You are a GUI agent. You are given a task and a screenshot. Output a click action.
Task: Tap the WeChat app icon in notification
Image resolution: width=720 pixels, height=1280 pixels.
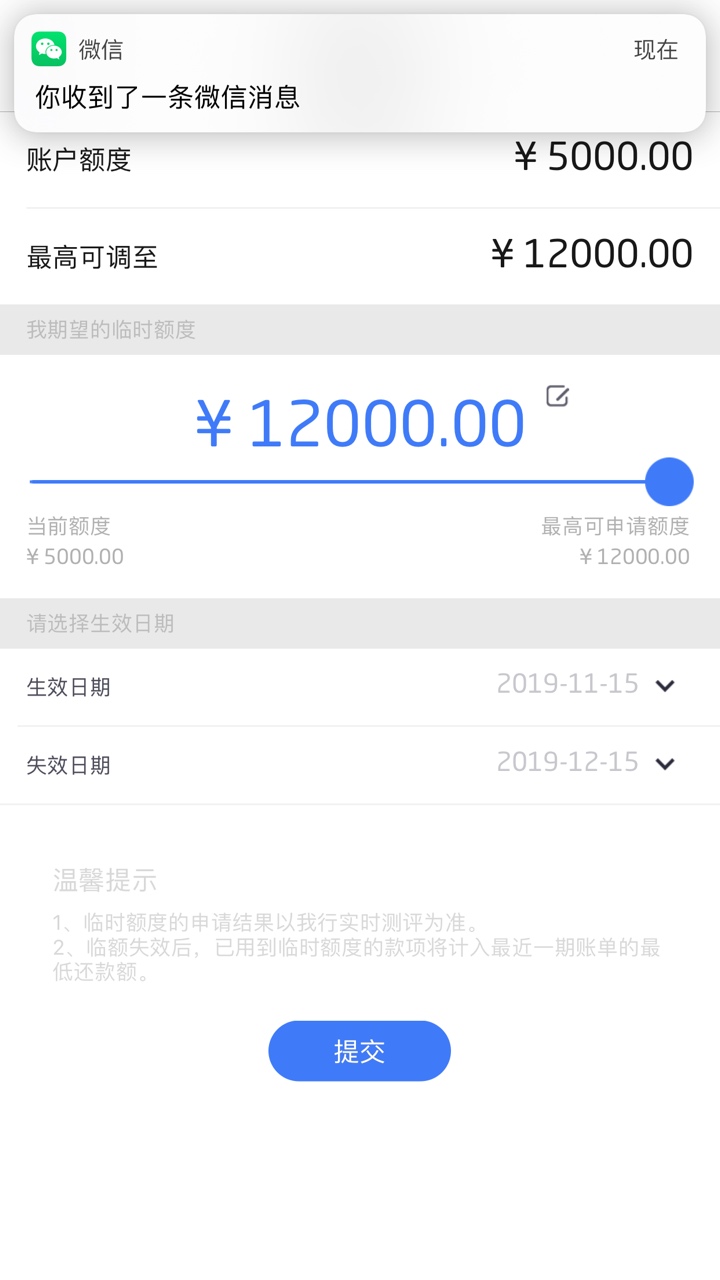(x=49, y=49)
